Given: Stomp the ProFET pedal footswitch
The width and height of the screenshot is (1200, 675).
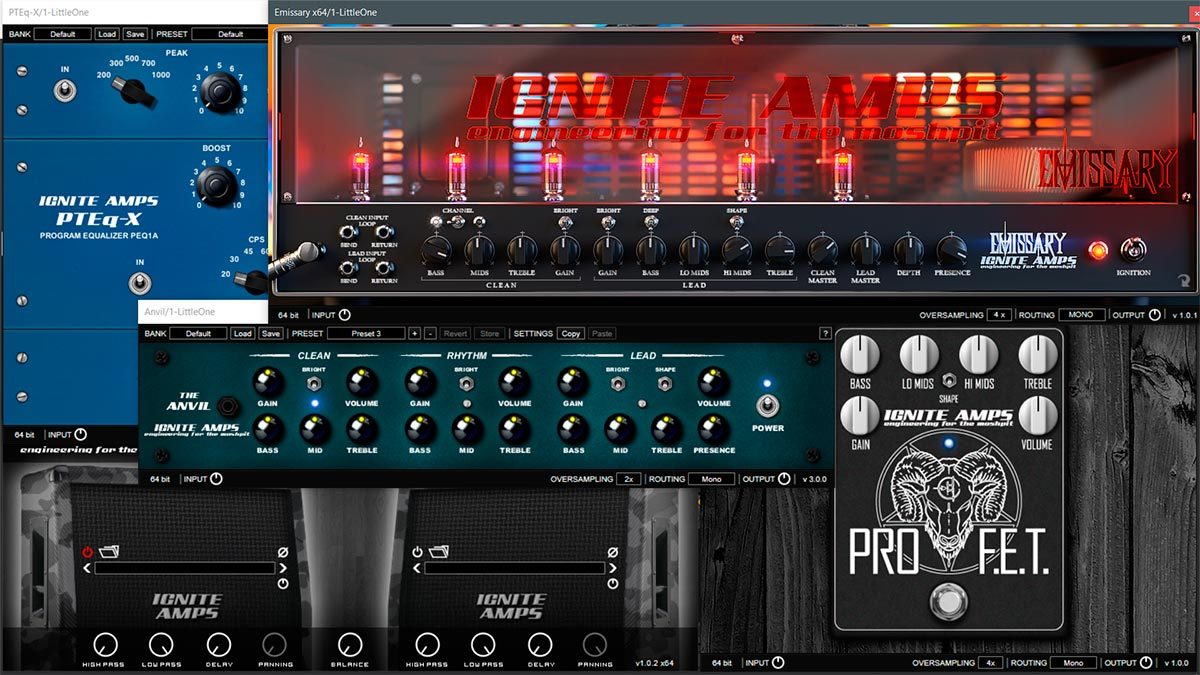Looking at the screenshot, I should (947, 604).
